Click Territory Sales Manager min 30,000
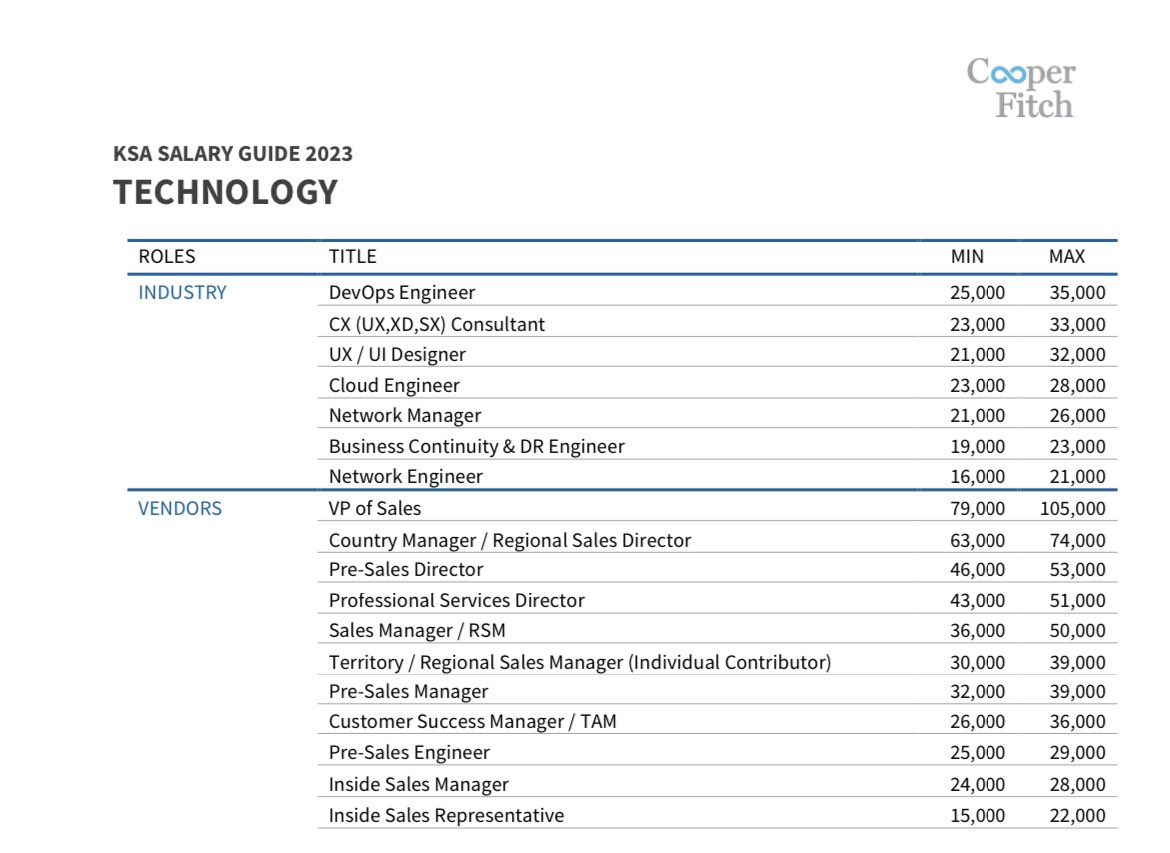The width and height of the screenshot is (1170, 853). 977,663
